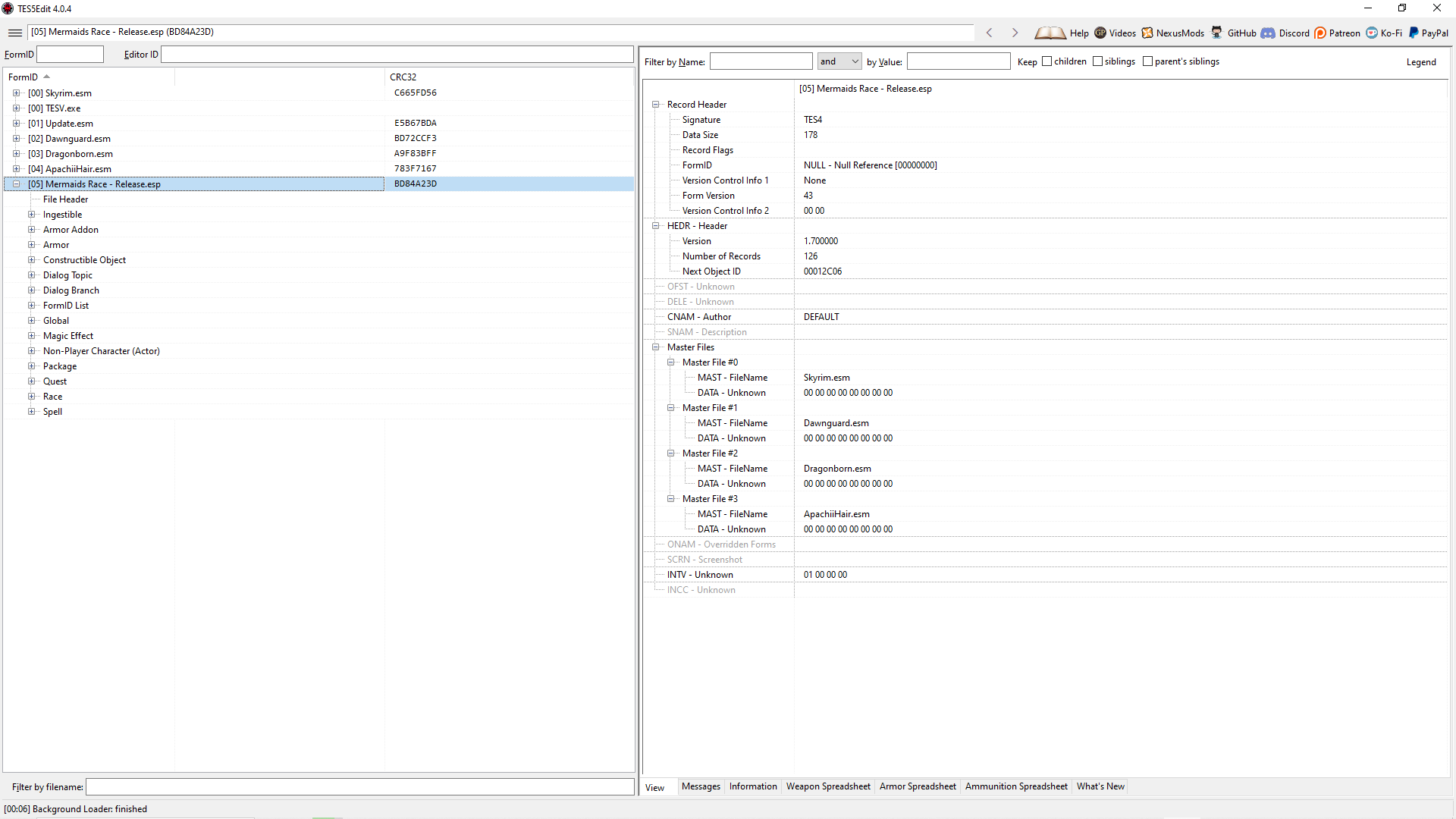Viewport: 1456px width, 819px height.
Task: Collapse the Record Header section
Action: (656, 105)
